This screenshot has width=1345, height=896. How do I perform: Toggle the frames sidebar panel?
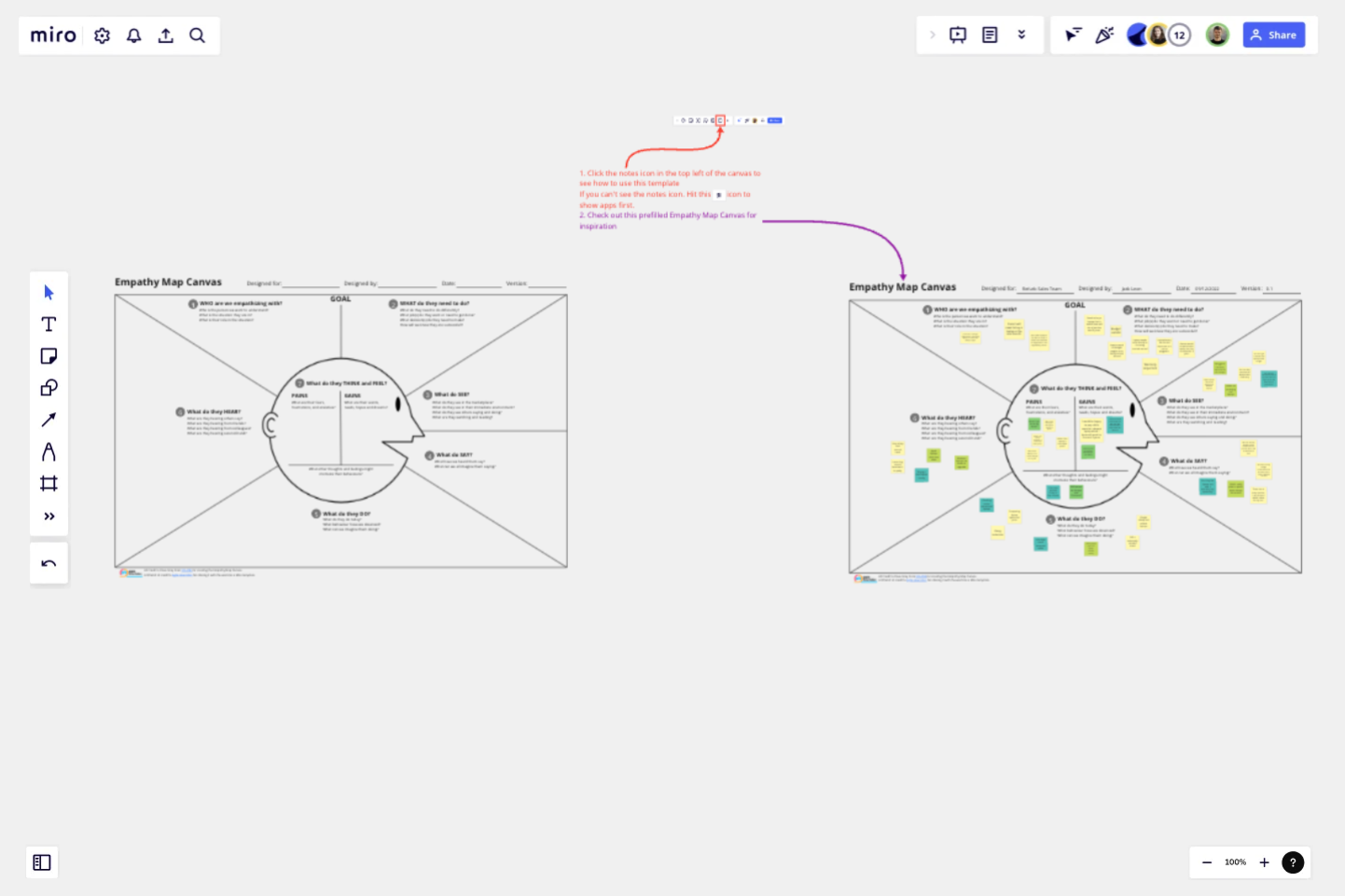click(x=42, y=862)
